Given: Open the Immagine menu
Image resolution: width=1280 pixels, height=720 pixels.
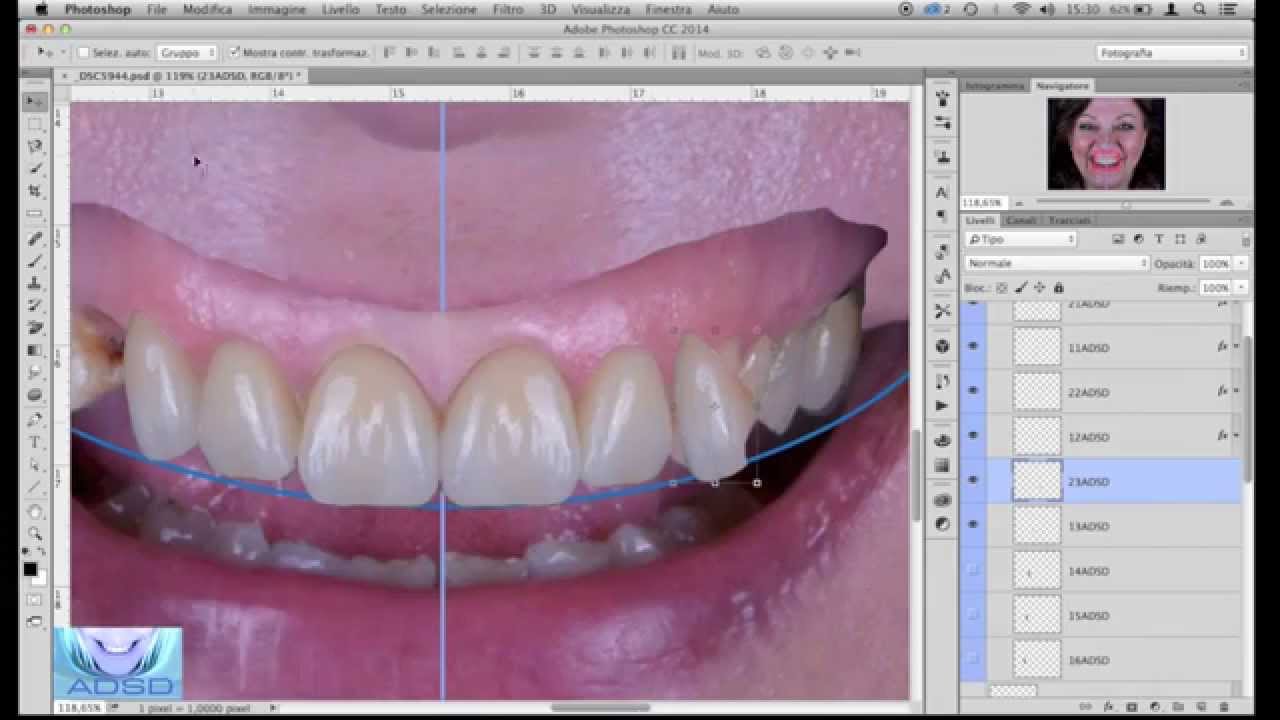Looking at the screenshot, I should click(277, 9).
